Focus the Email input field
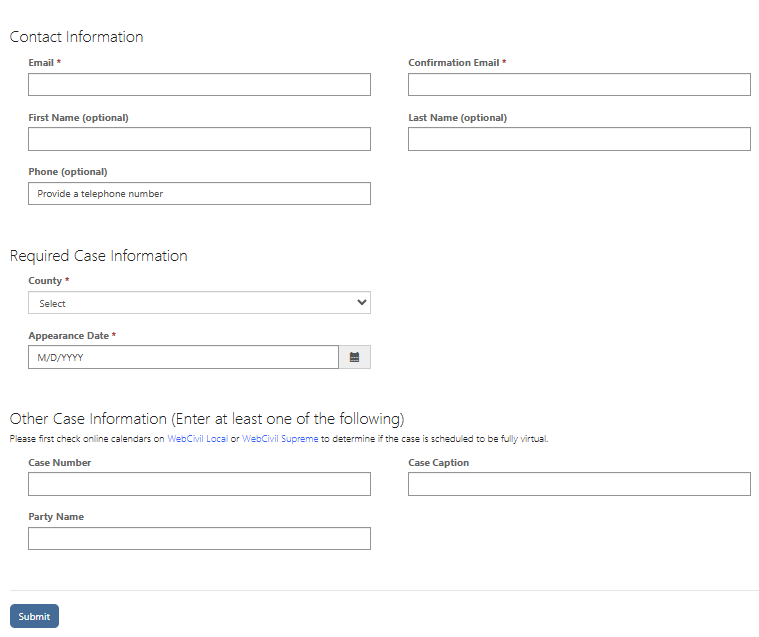The image size is (759, 637). (199, 85)
